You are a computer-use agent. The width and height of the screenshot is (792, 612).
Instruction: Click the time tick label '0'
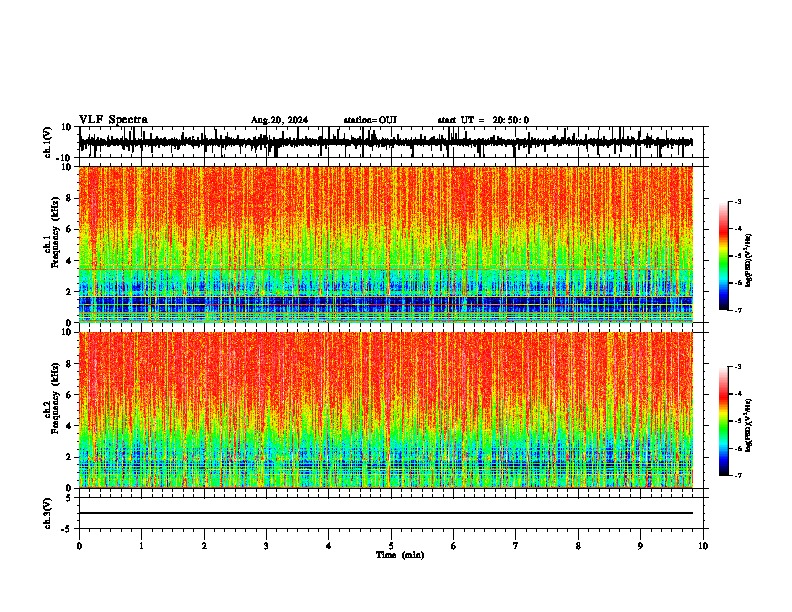[79, 546]
